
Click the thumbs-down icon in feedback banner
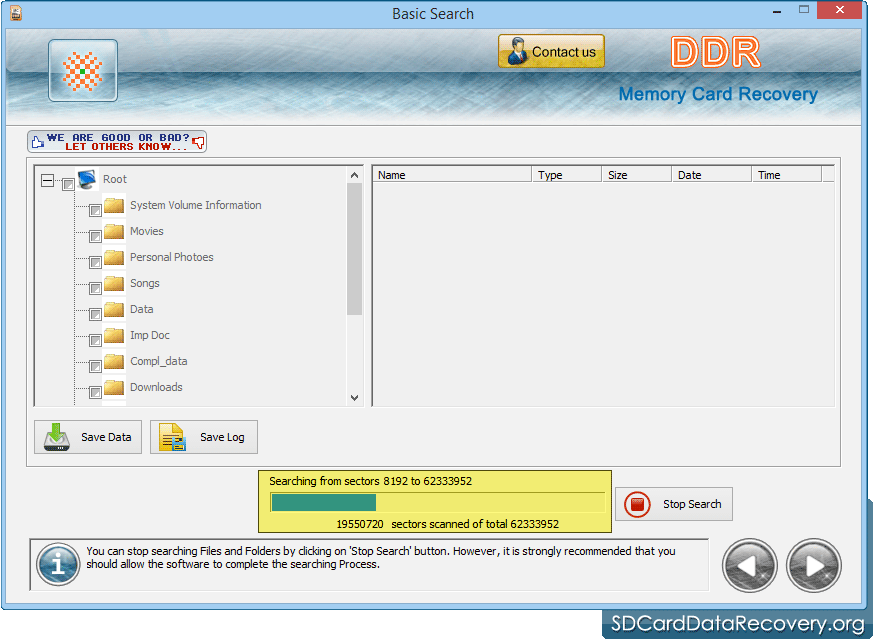pos(198,142)
